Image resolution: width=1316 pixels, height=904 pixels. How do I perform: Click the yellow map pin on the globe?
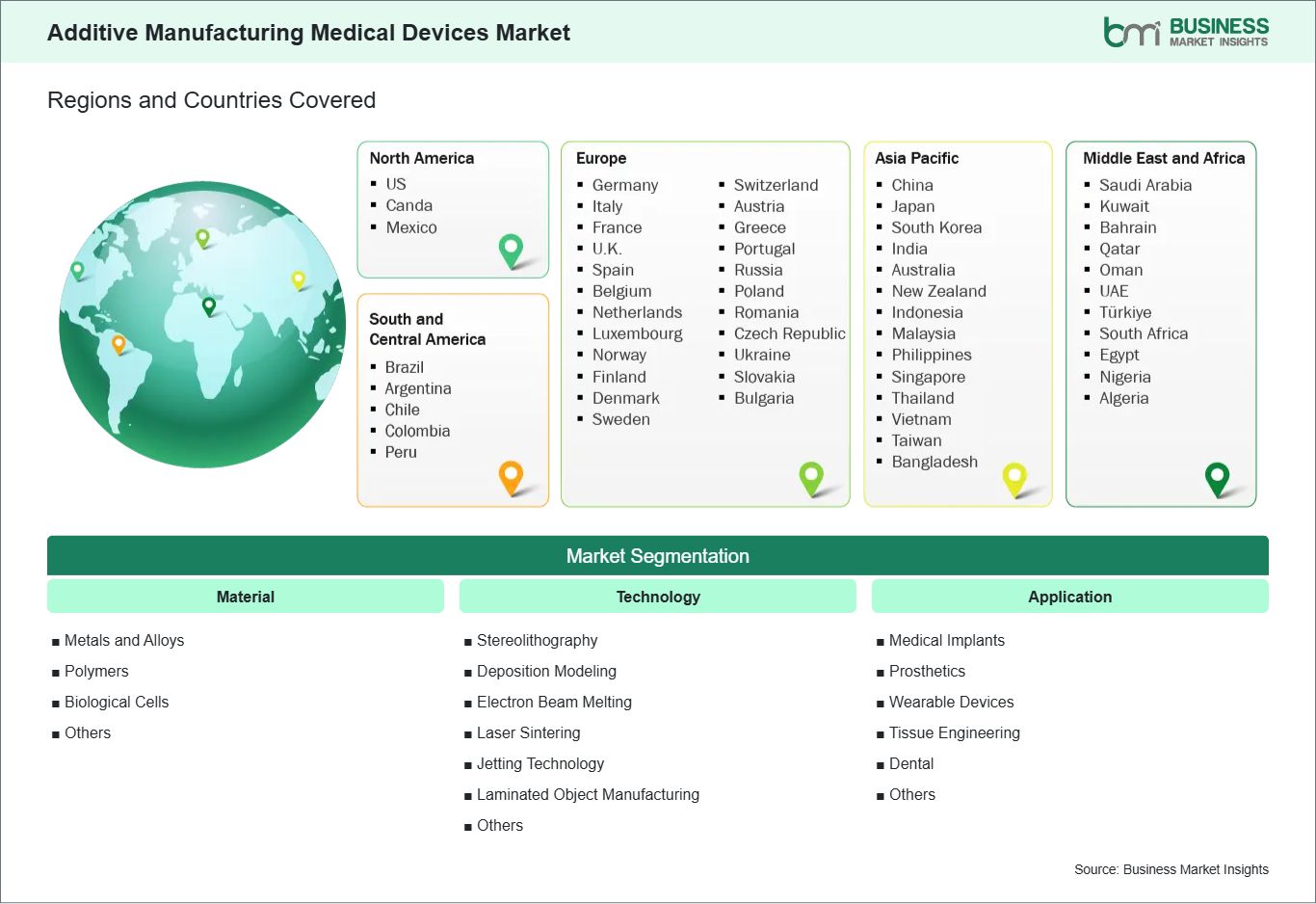click(299, 279)
